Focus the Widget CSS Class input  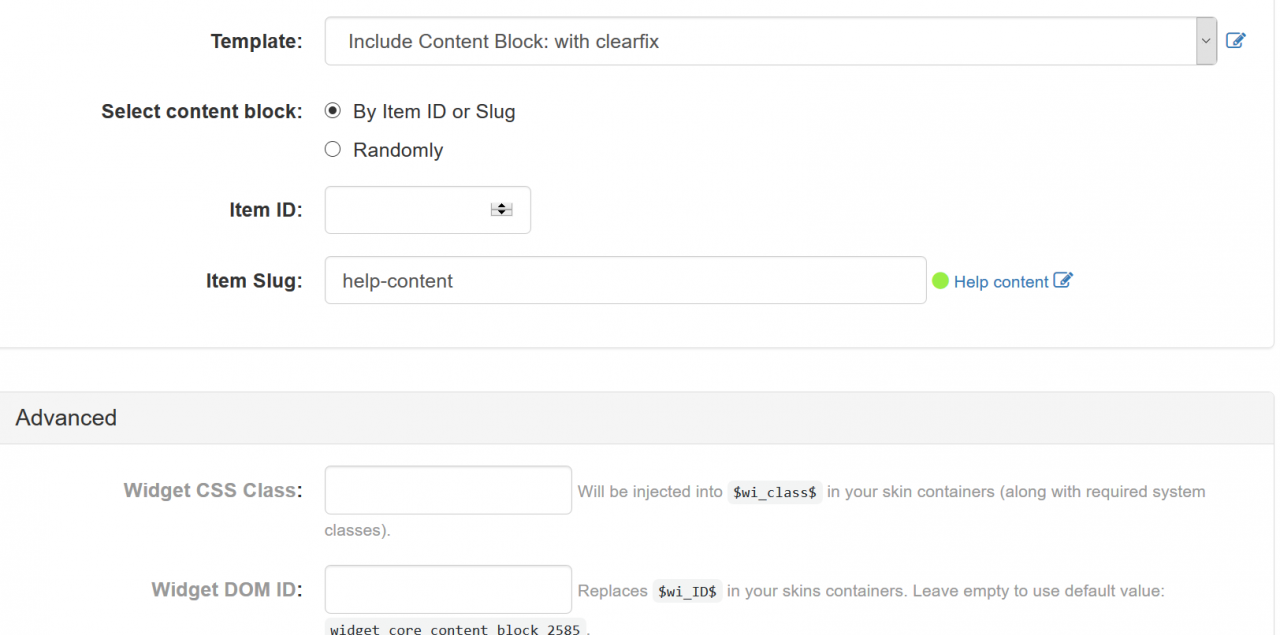coord(448,490)
